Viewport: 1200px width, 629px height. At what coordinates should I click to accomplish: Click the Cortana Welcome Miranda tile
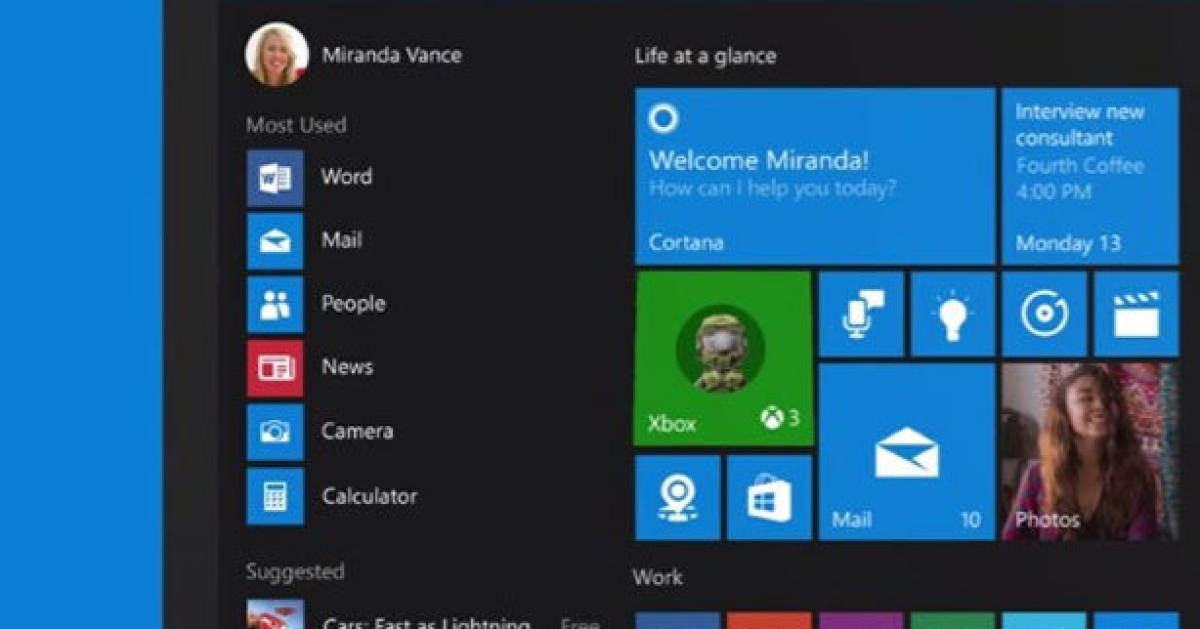pyautogui.click(x=814, y=176)
